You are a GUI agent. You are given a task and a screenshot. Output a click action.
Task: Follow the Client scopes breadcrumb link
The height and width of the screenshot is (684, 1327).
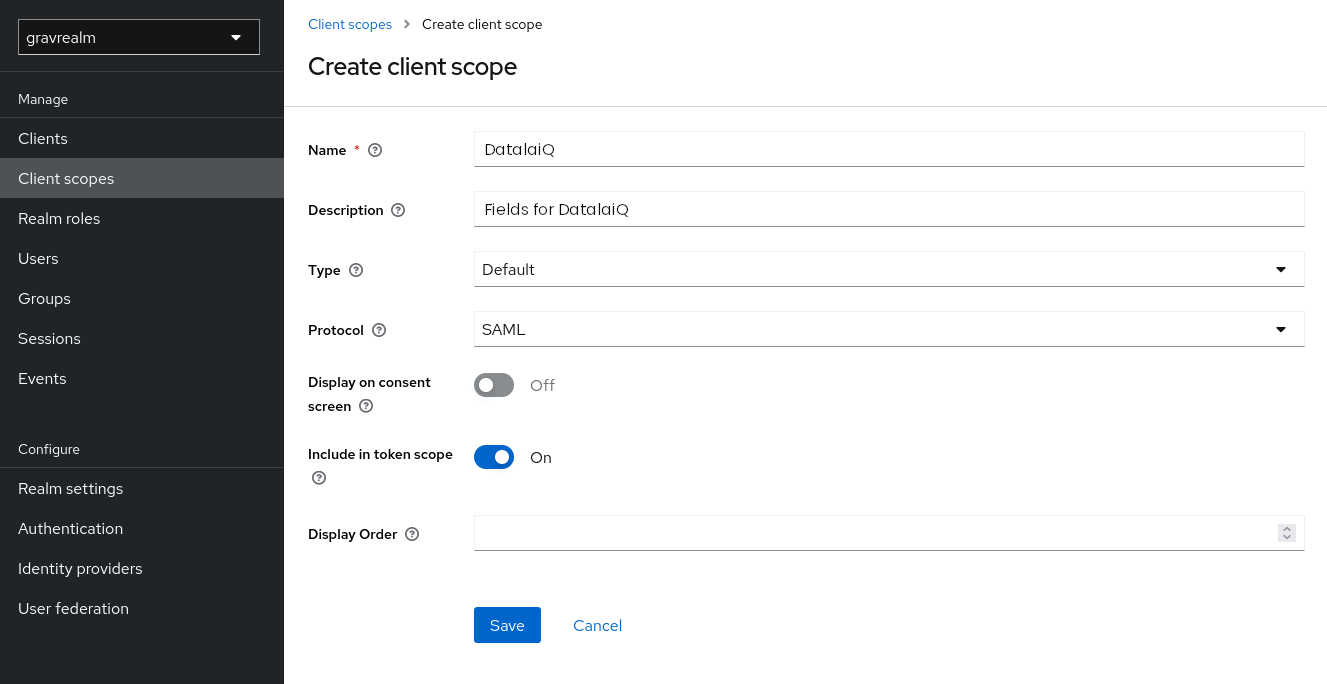tap(350, 24)
